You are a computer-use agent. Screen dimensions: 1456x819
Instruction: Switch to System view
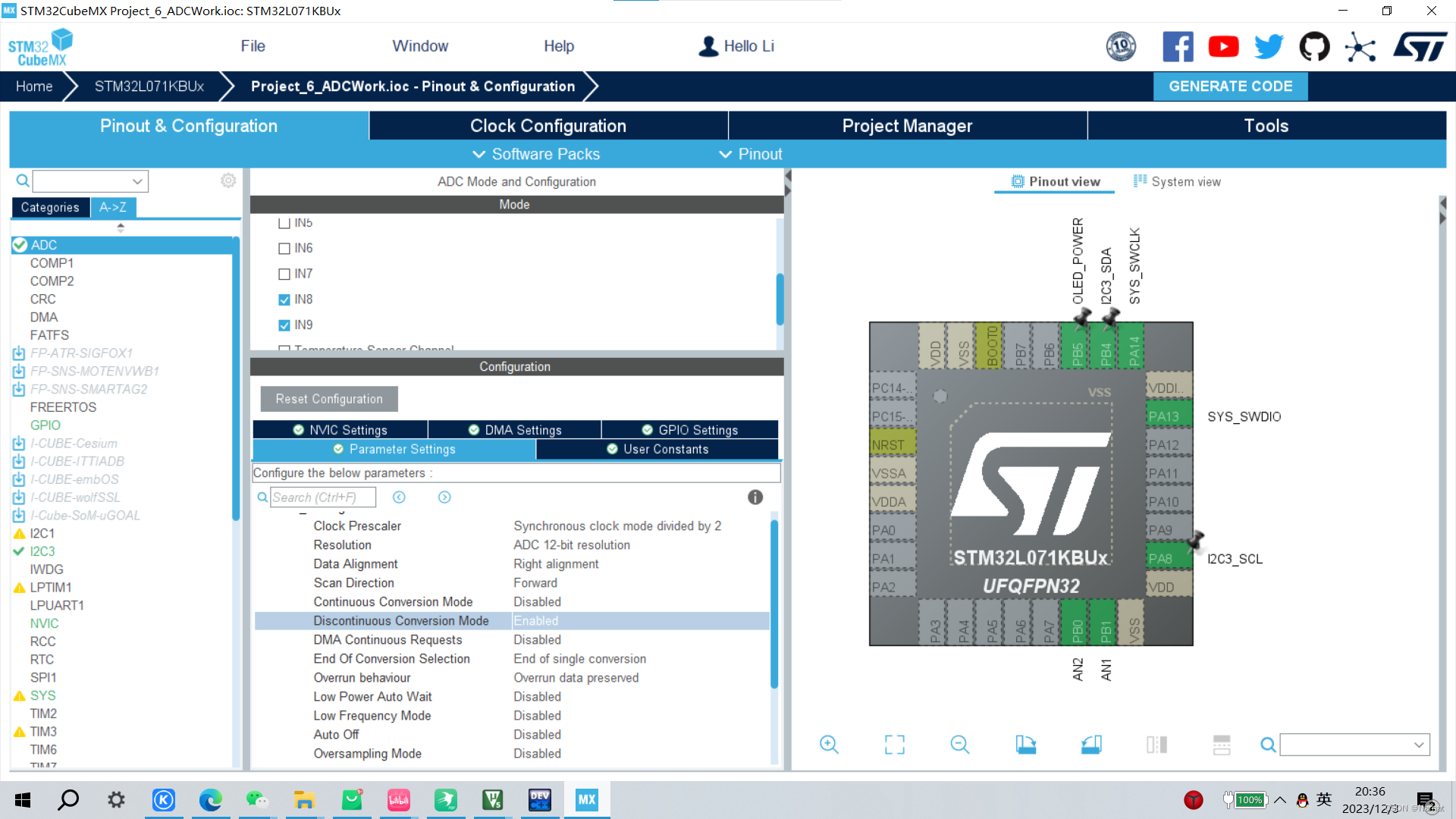1177,182
